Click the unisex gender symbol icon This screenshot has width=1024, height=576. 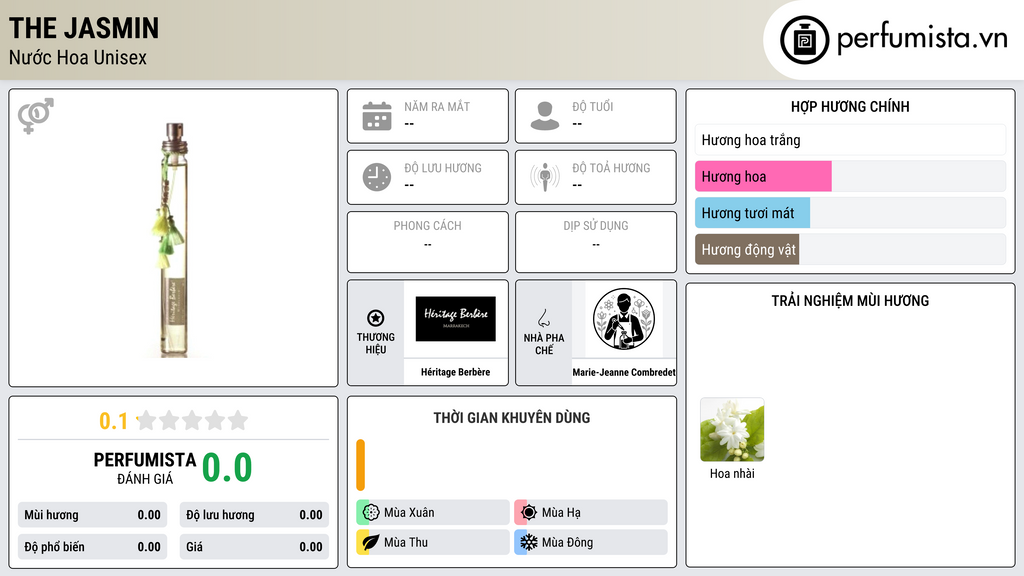[x=36, y=115]
